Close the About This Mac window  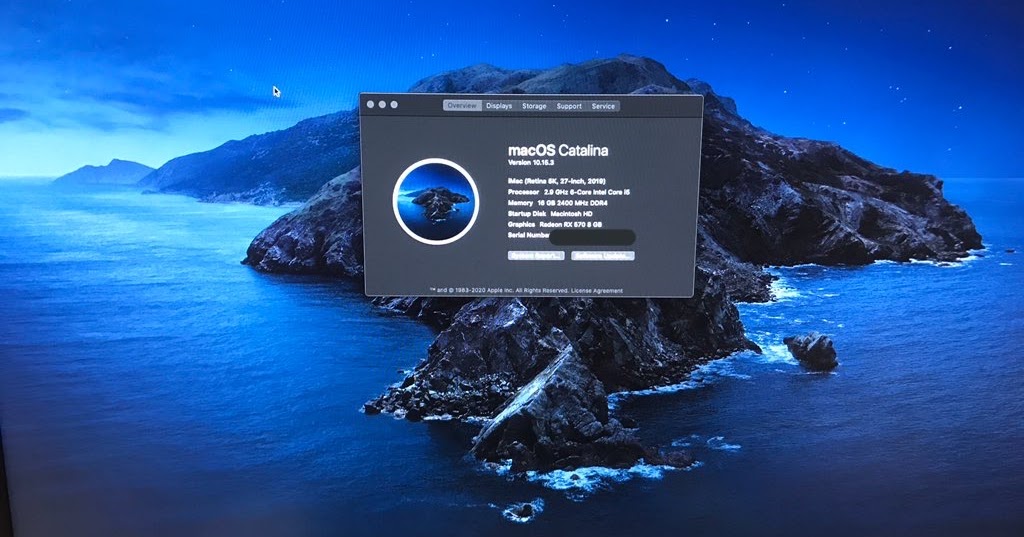coord(370,105)
